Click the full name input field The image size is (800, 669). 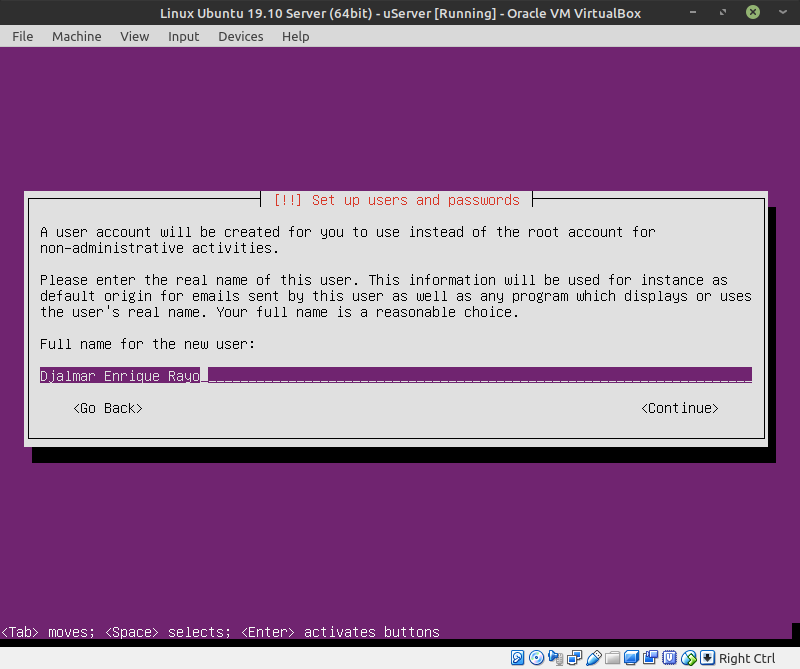[395, 376]
